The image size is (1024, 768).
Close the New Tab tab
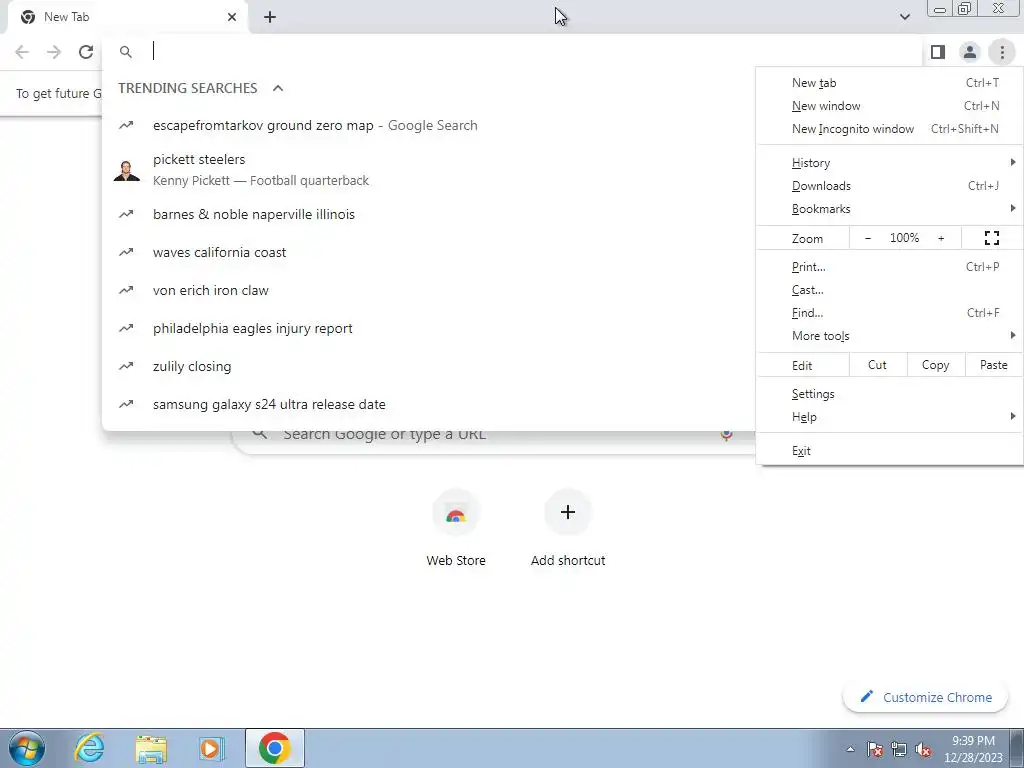click(232, 17)
